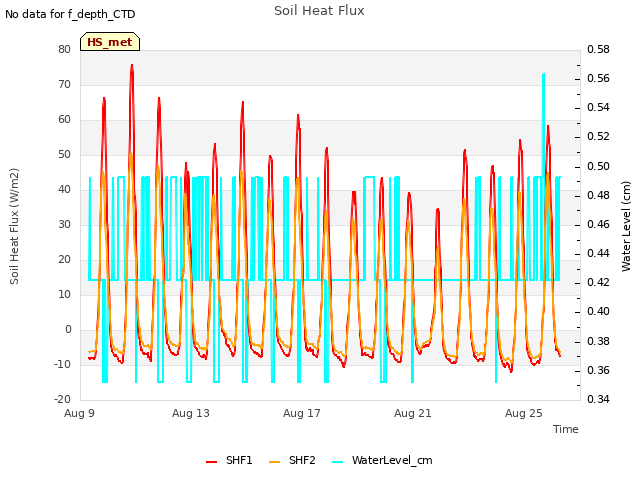Click the 0.38 right-axis tick label

click(598, 341)
